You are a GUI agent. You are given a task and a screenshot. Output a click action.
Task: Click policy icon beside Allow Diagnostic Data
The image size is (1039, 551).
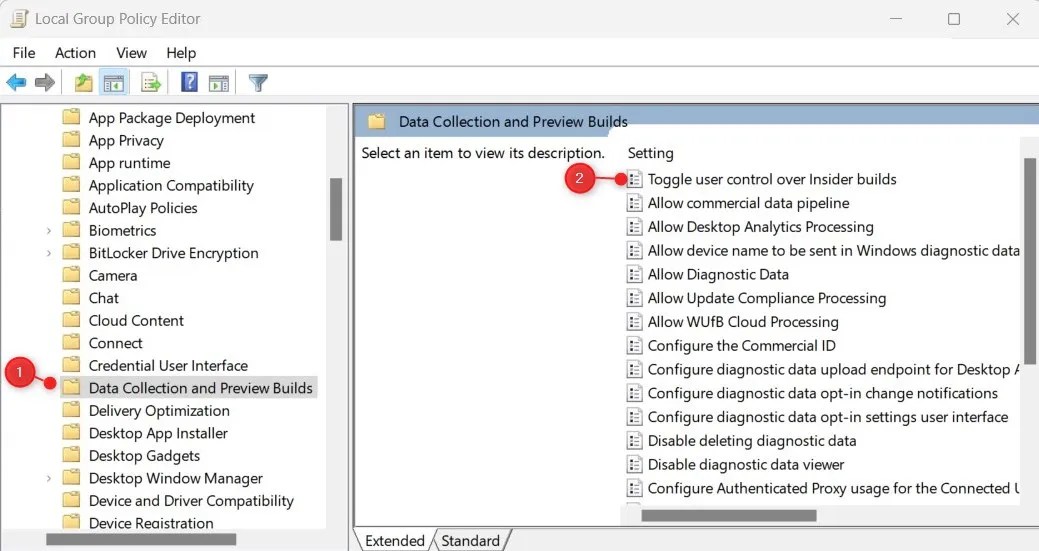[634, 275]
